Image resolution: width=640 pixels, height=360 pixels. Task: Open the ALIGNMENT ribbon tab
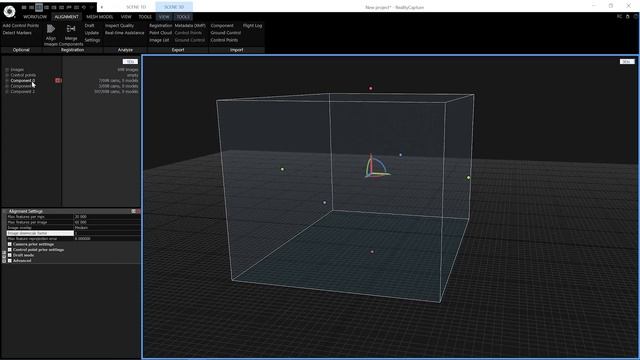67,17
